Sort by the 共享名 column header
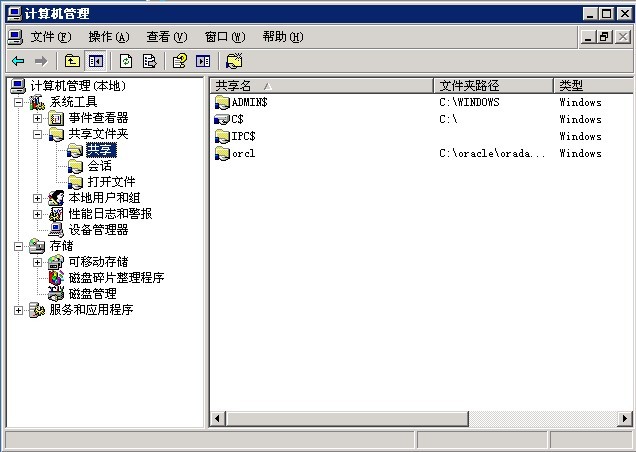636x452 pixels. [x=322, y=86]
